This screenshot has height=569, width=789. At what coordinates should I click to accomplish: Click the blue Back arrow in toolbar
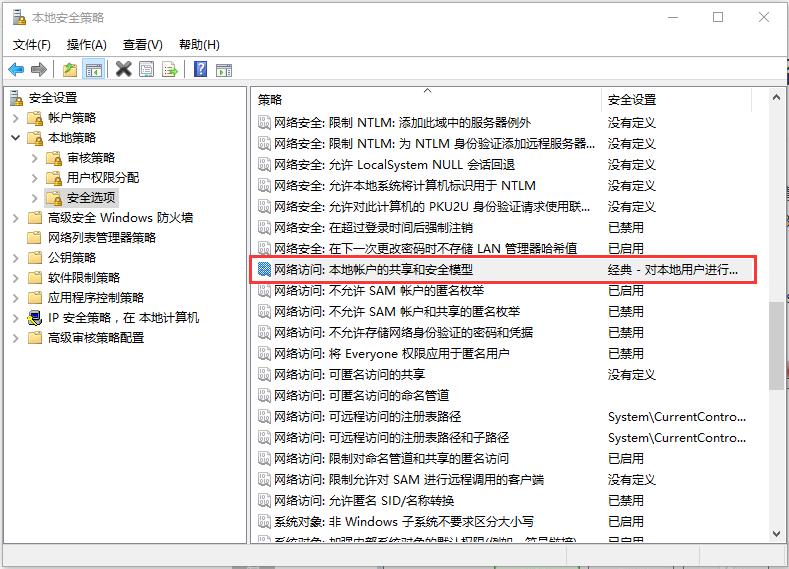click(16, 69)
